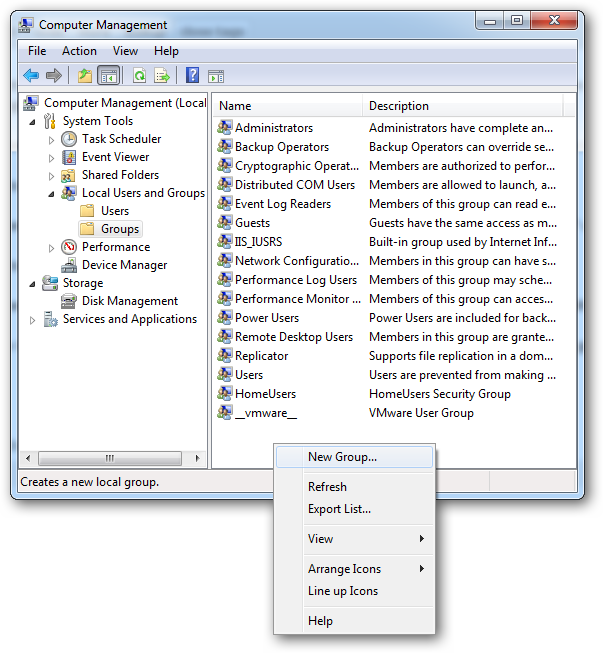This screenshot has width=603, height=653.
Task: Click the Export List toolbar icon
Action: click(x=162, y=76)
